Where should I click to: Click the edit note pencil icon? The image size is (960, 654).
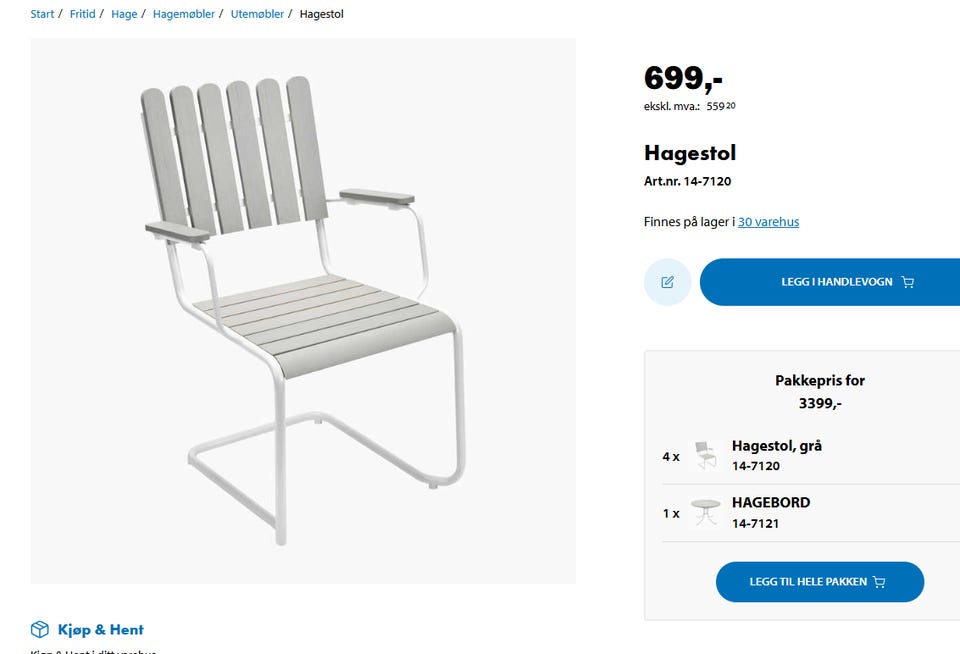(x=667, y=282)
